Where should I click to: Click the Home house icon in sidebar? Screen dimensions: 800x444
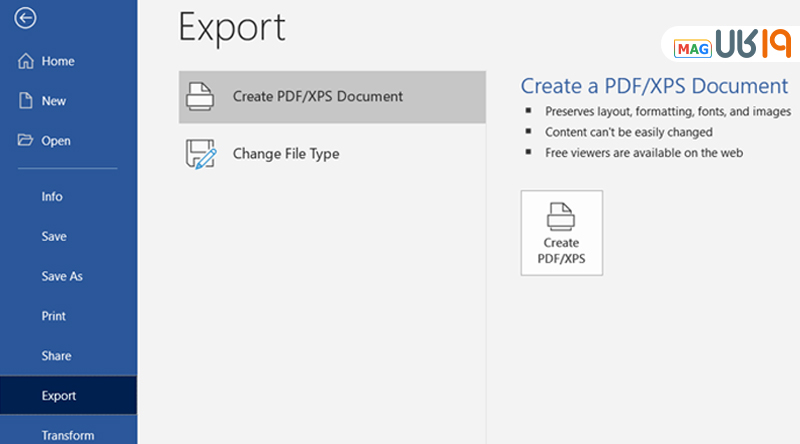click(x=26, y=61)
